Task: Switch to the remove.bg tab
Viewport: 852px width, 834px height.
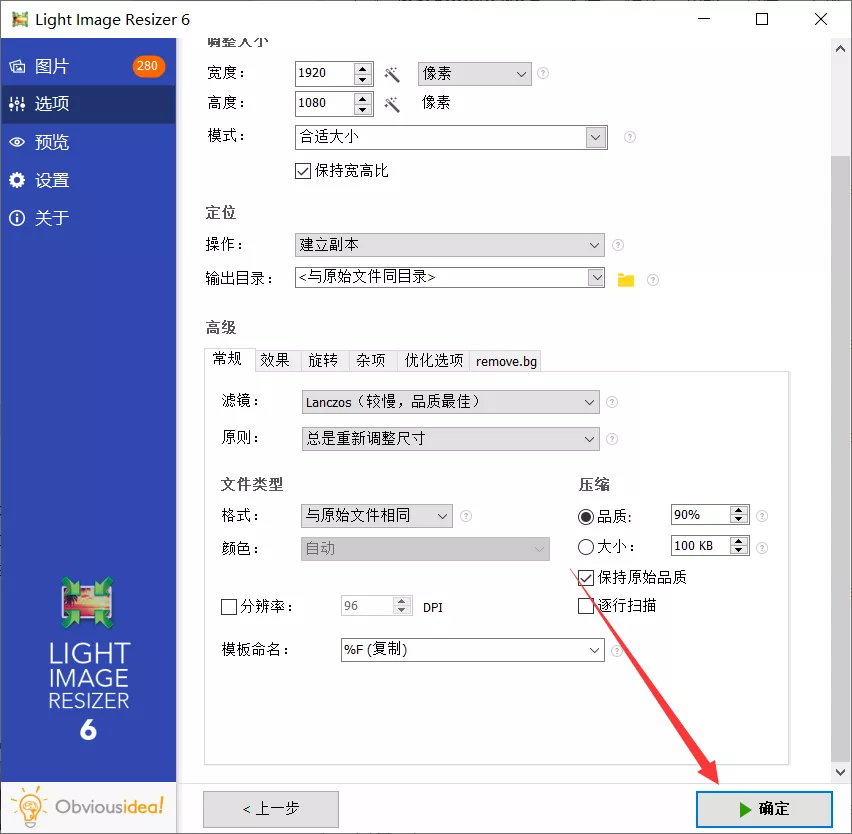Action: tap(506, 361)
